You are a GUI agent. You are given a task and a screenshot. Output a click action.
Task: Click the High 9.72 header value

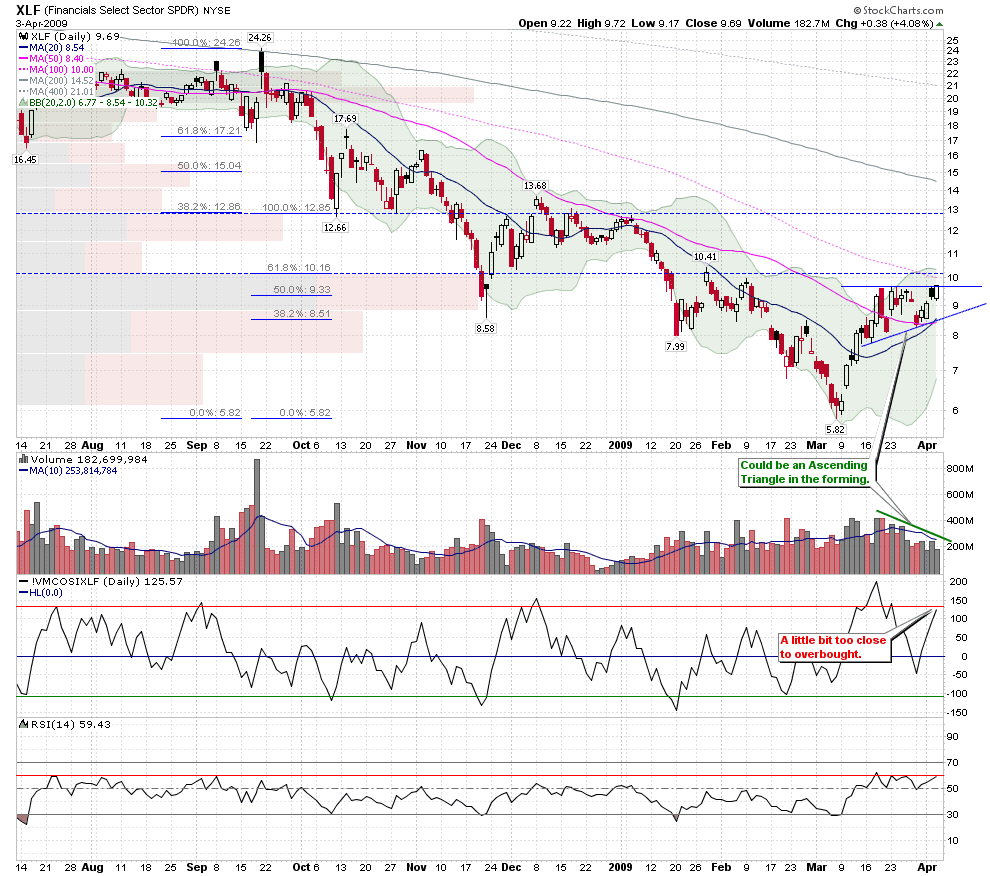601,23
